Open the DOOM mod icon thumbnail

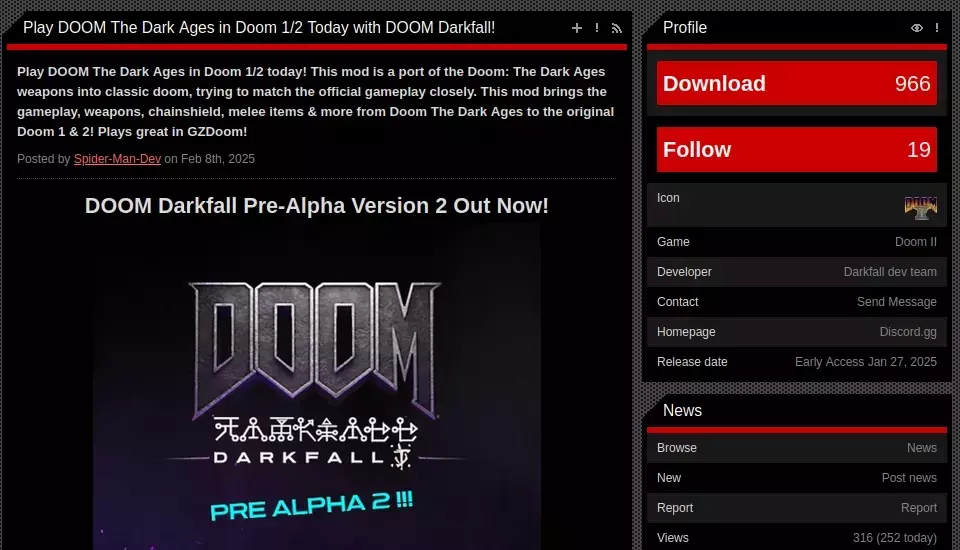(x=921, y=208)
